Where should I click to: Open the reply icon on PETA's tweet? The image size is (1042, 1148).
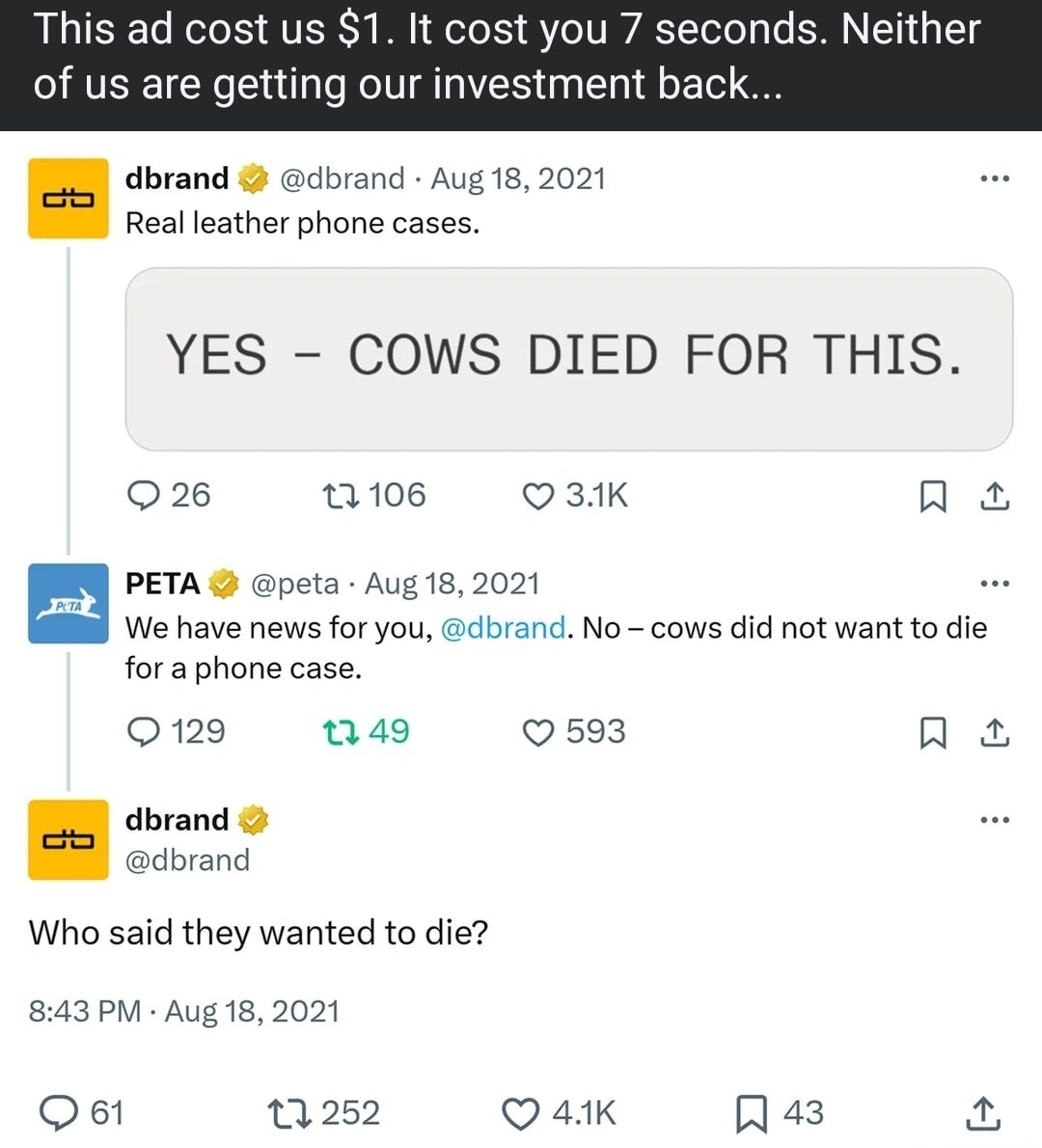145,731
